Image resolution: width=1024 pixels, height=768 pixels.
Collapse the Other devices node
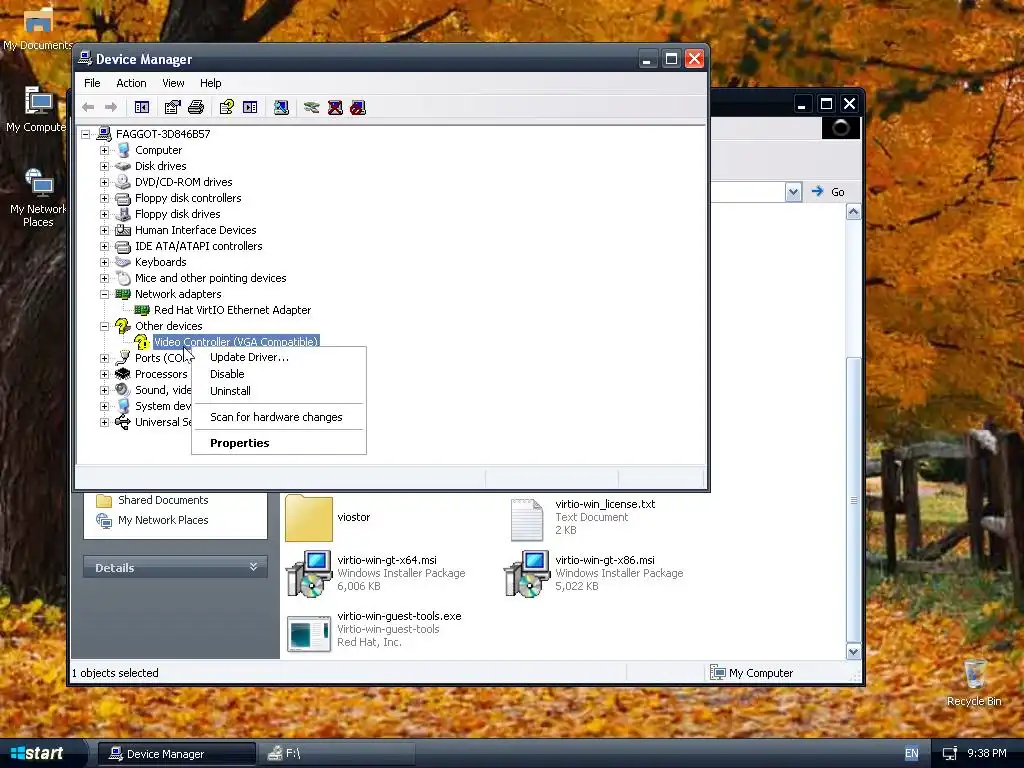coord(104,326)
